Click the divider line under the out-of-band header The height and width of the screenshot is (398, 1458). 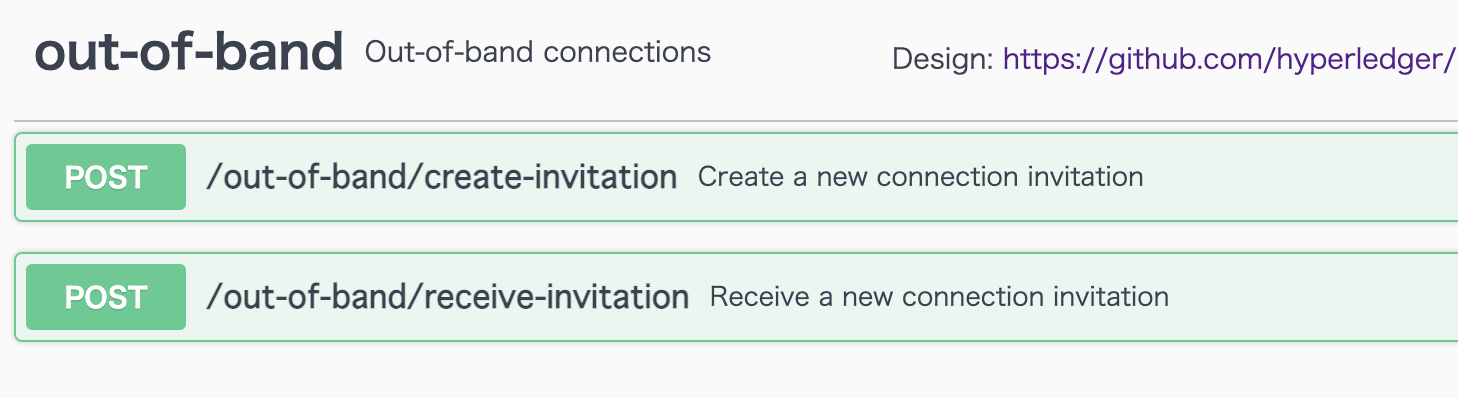click(736, 121)
